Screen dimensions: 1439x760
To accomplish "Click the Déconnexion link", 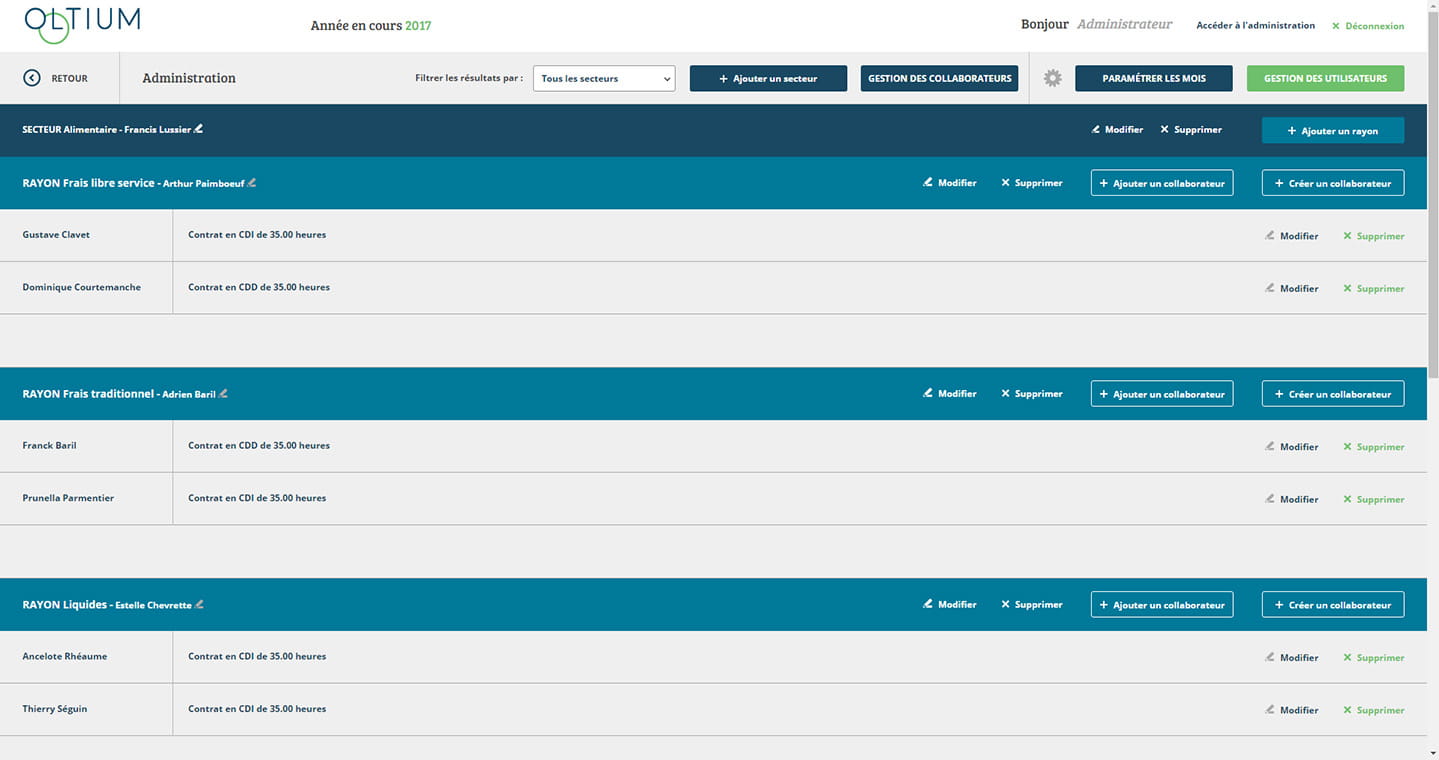I will (x=1368, y=26).
